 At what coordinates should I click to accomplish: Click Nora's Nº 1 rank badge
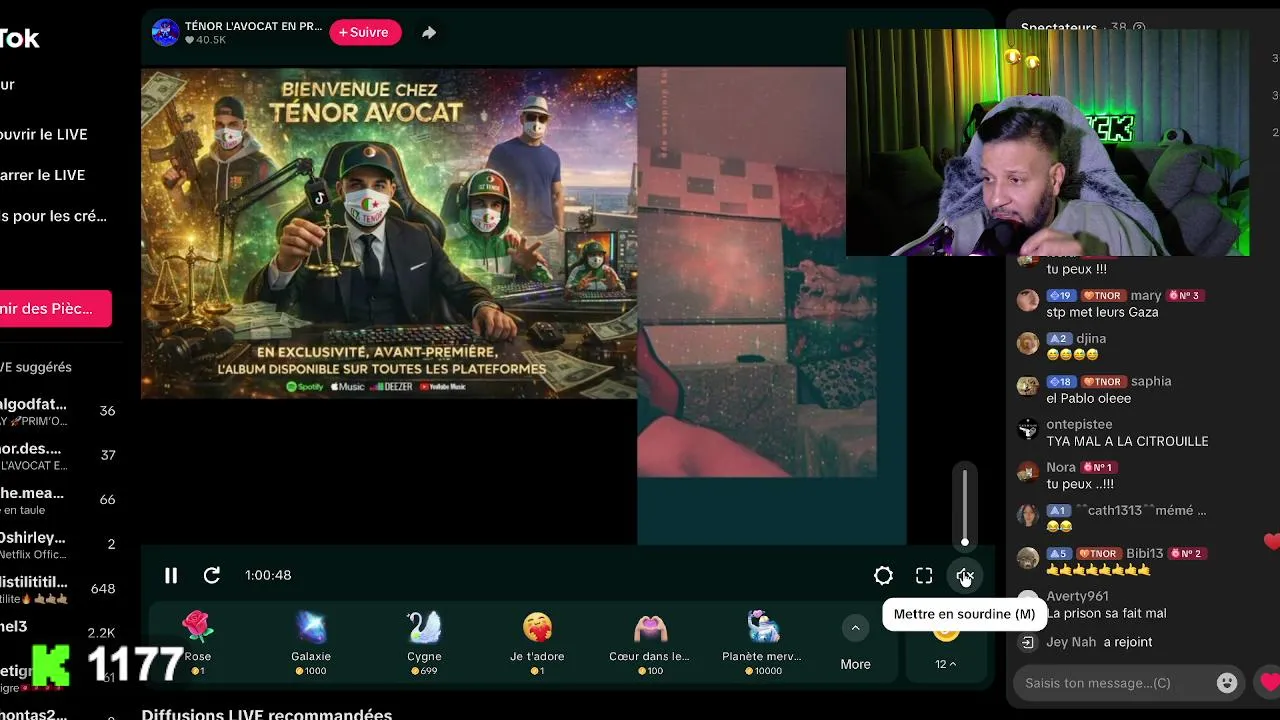(1098, 467)
